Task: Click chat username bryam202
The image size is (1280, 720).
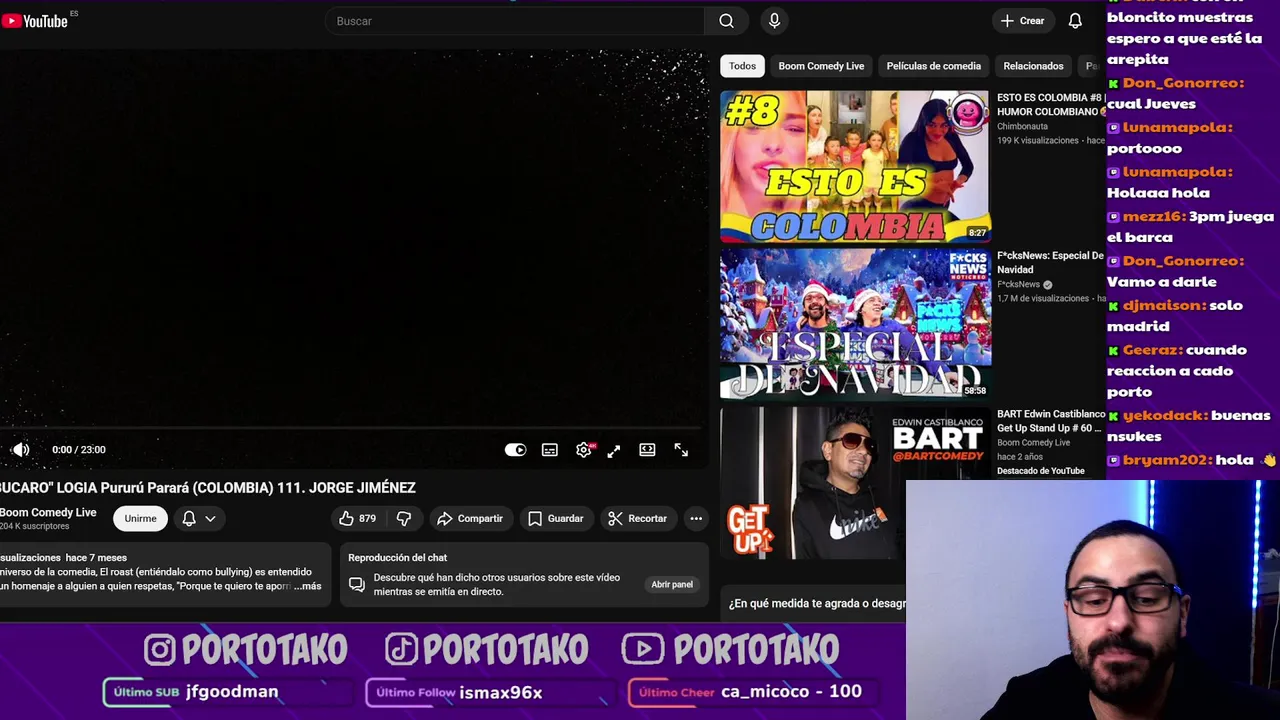Action: (x=1168, y=460)
